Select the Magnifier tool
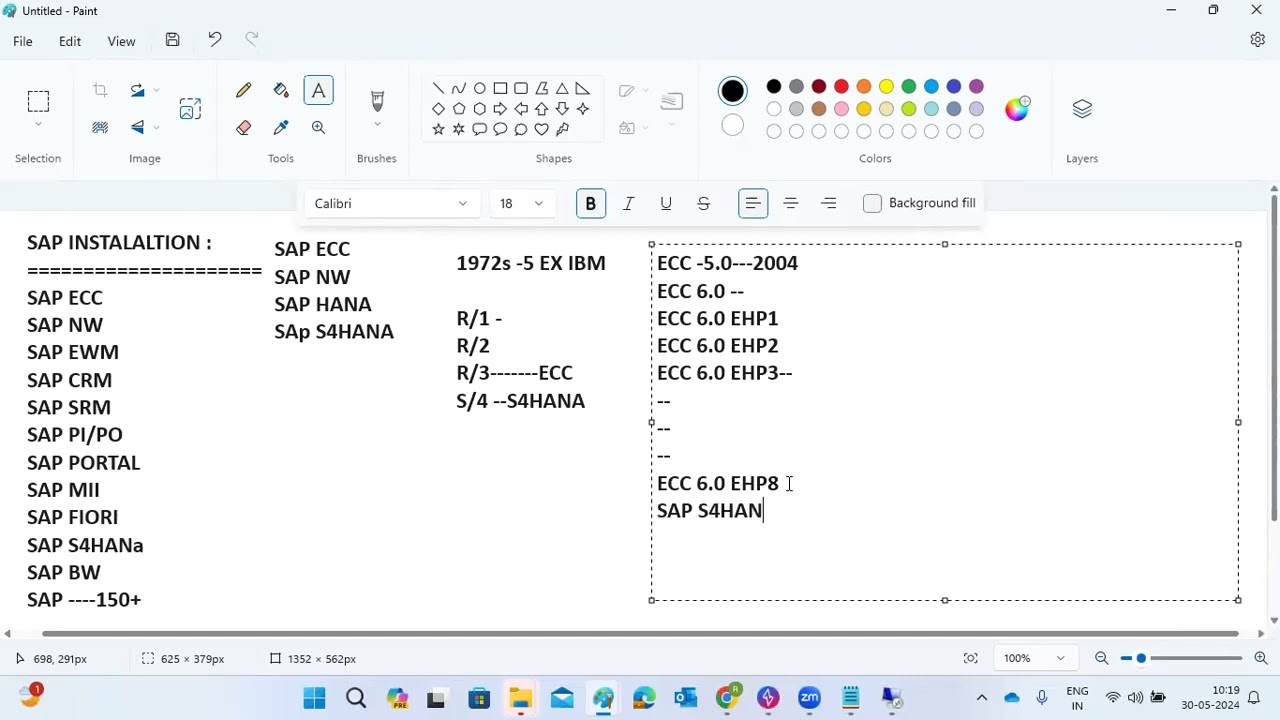The width and height of the screenshot is (1280, 720). [318, 128]
